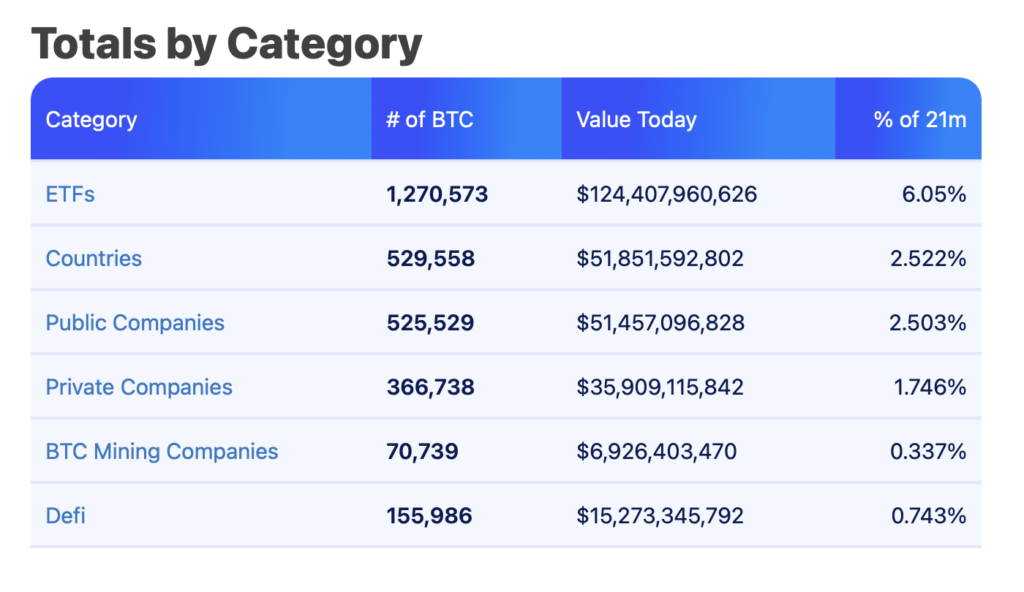Click the Totals by Category heading
Image resolution: width=1024 pixels, height=592 pixels.
(x=227, y=44)
